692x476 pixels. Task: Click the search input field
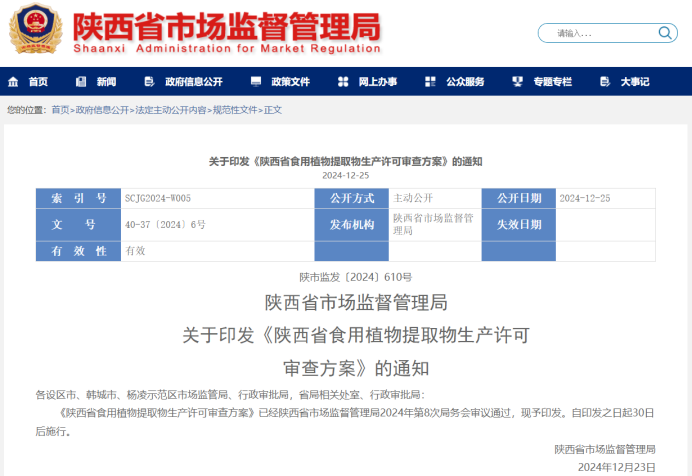[600, 33]
